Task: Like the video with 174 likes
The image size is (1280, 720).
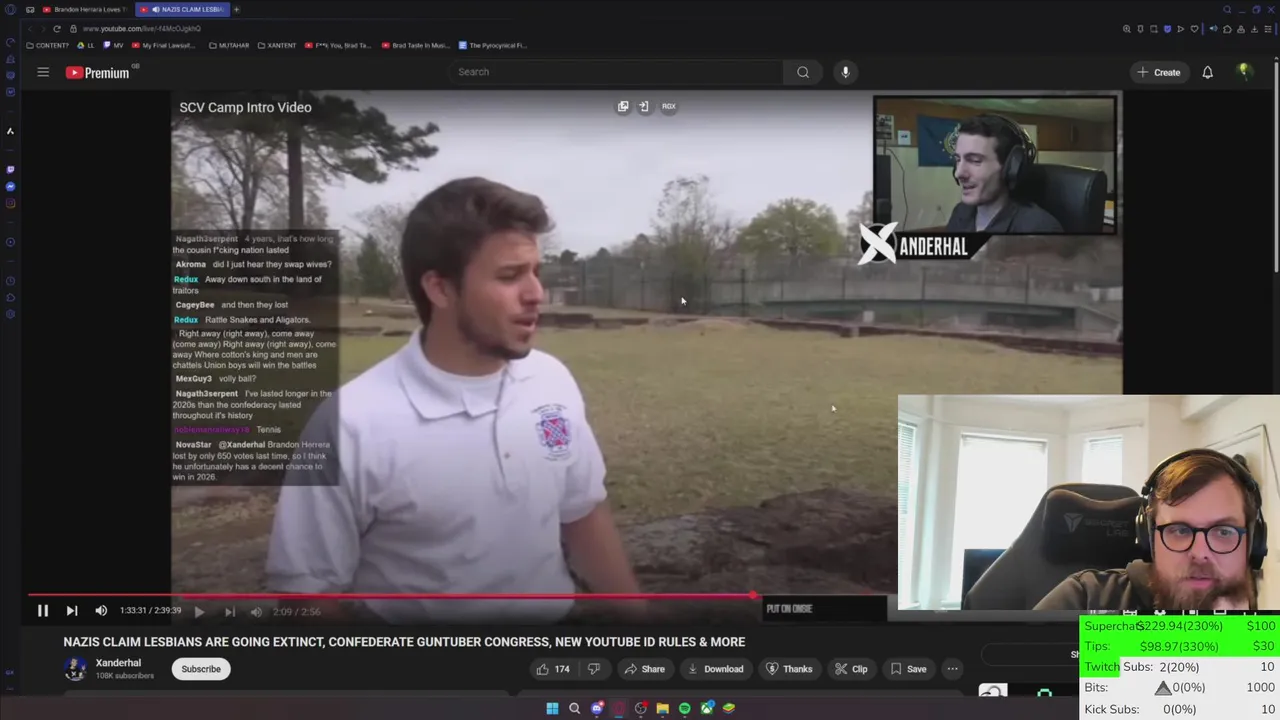Action: pyautogui.click(x=553, y=669)
